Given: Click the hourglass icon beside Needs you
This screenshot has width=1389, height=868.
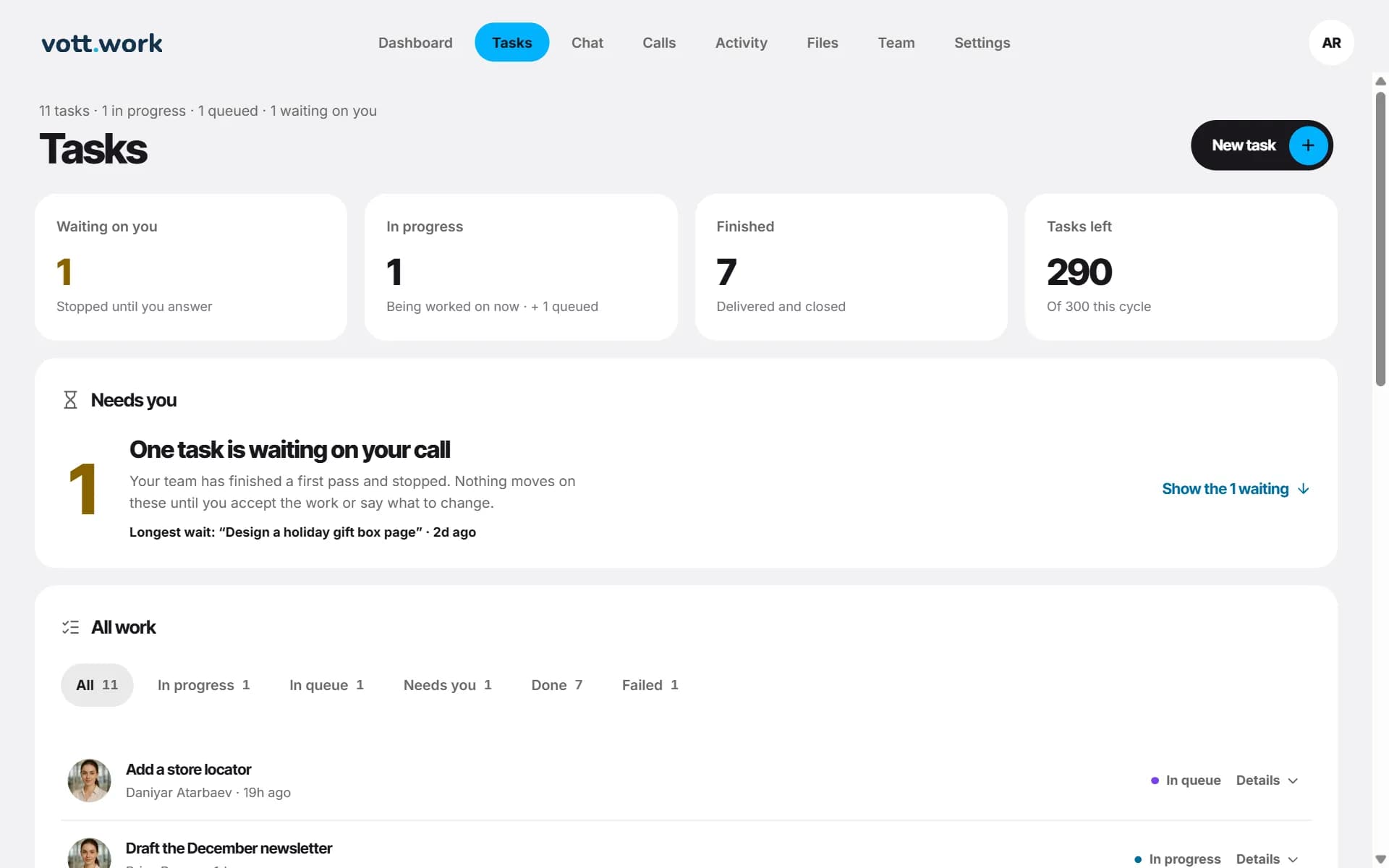Looking at the screenshot, I should point(70,400).
